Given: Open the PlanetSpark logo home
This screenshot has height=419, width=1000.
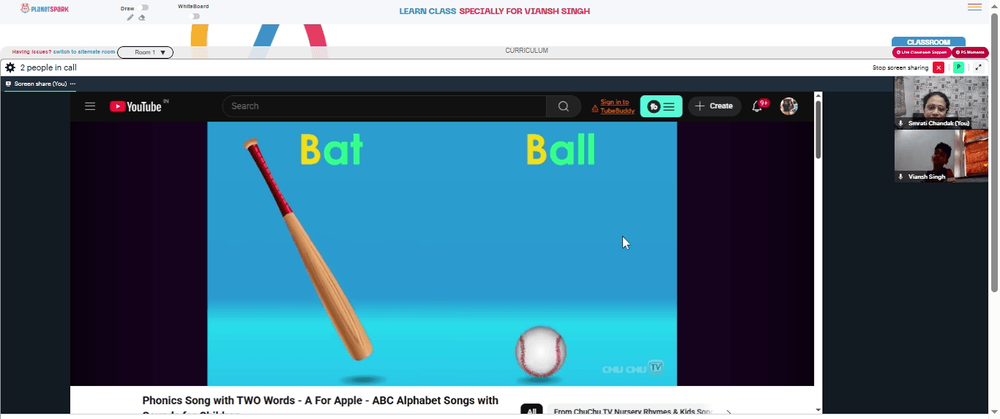Looking at the screenshot, I should coord(45,8).
